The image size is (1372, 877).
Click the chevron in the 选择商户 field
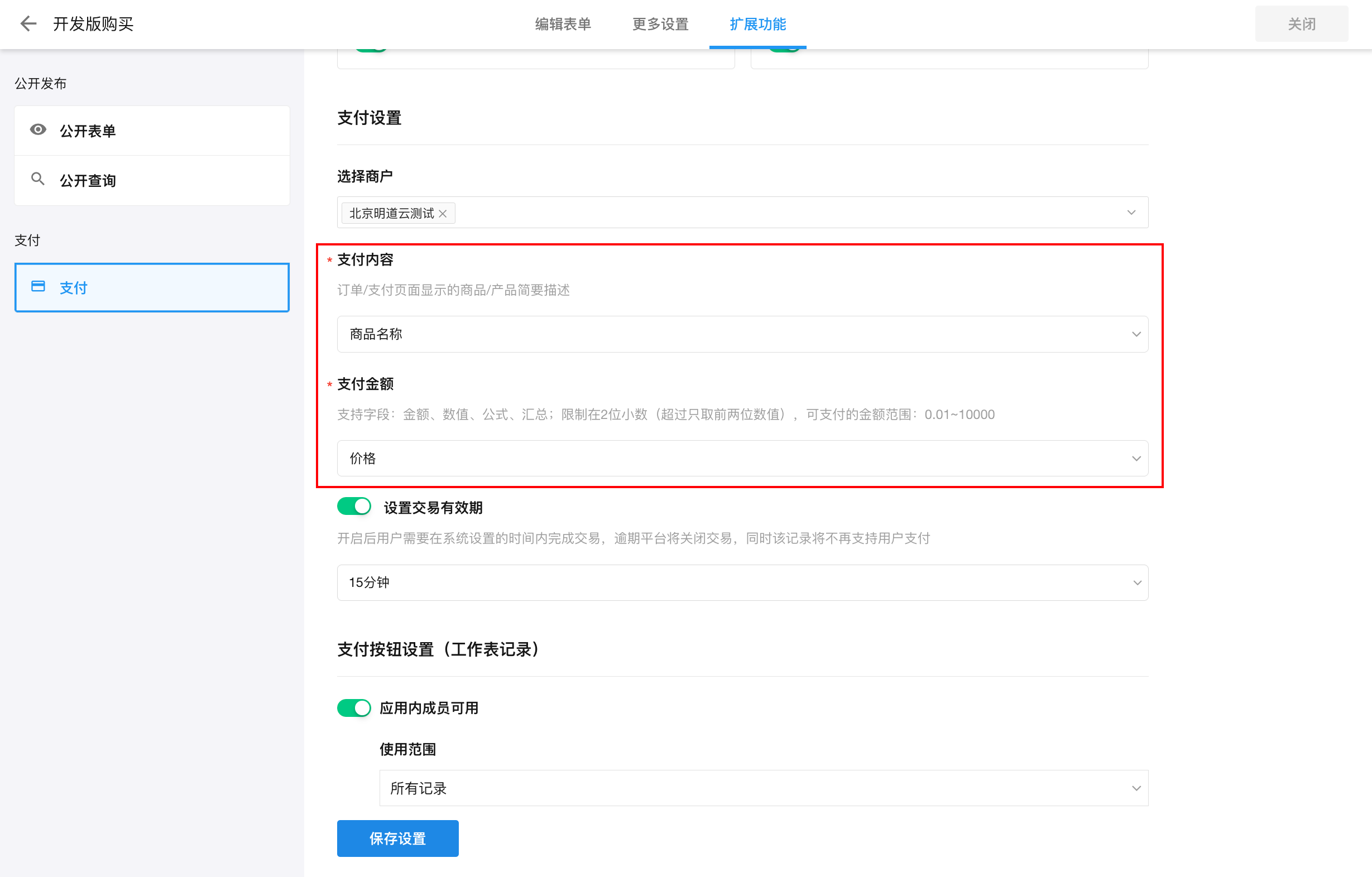[1131, 213]
